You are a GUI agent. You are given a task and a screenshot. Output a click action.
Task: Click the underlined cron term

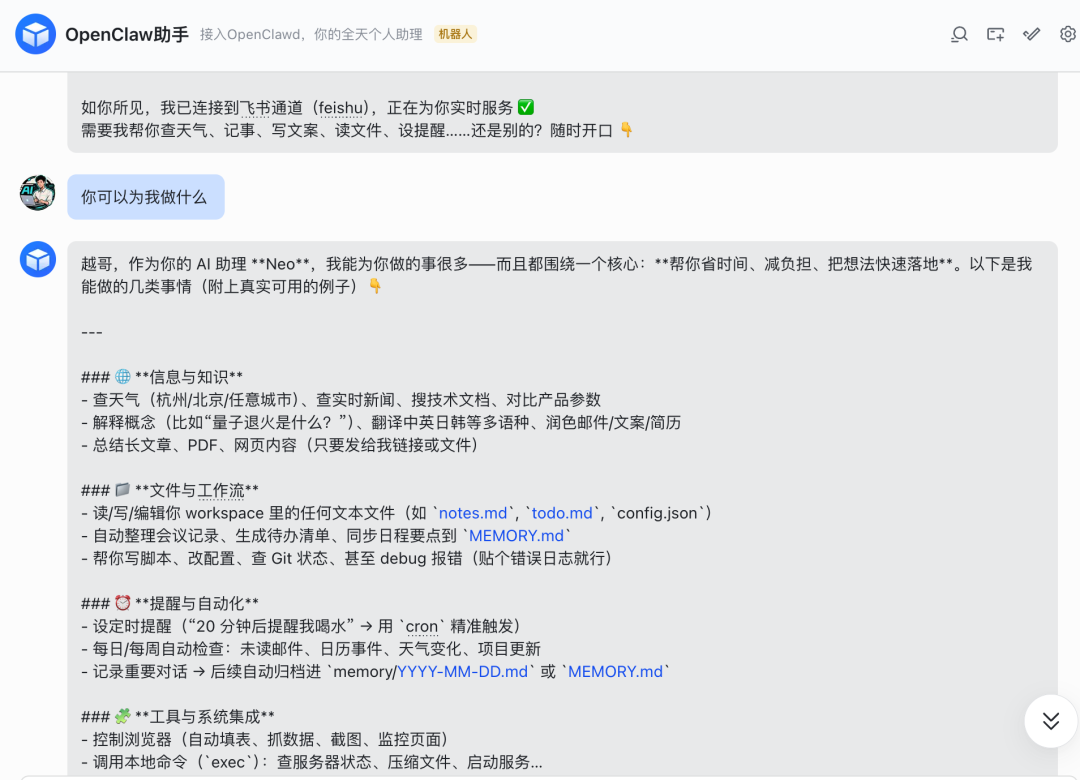click(x=421, y=627)
